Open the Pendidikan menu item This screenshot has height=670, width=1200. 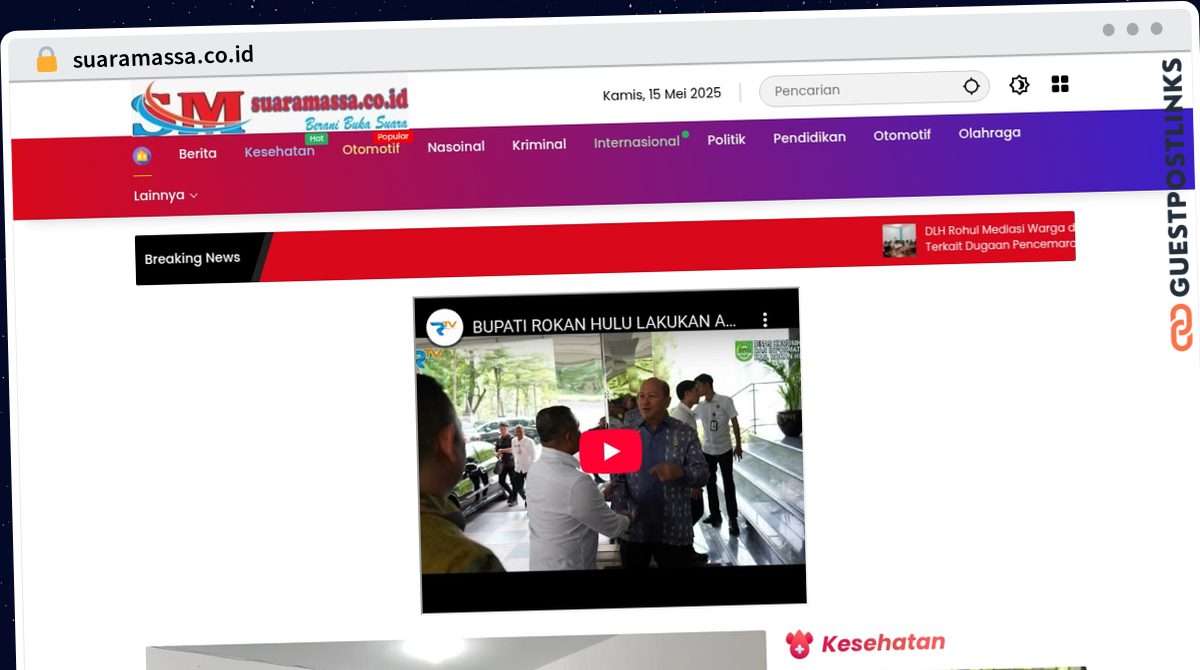tap(809, 138)
